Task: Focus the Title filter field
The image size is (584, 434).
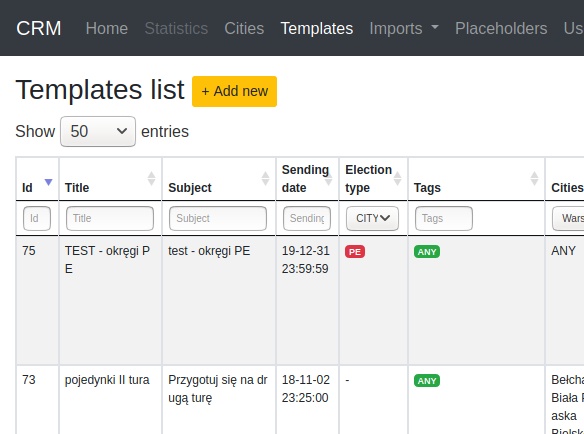Action: click(x=110, y=218)
